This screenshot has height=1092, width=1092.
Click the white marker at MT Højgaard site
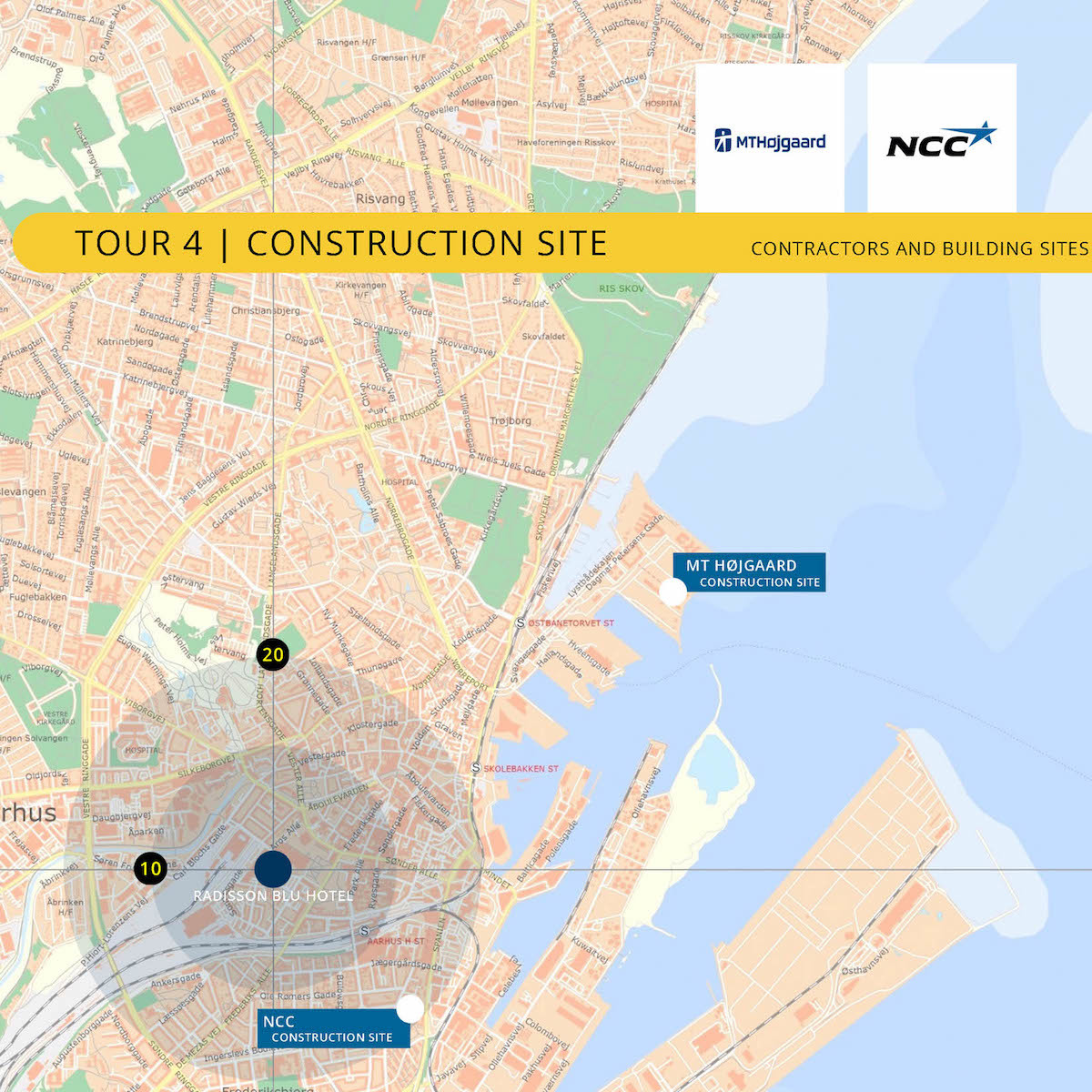click(672, 592)
